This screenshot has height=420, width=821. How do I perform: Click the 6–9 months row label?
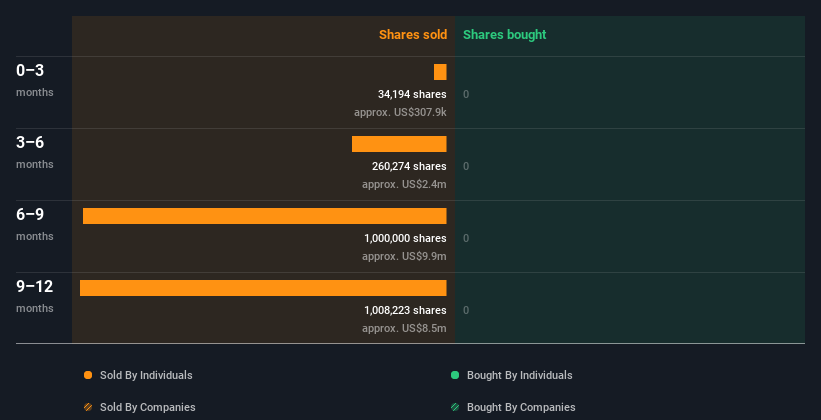35,224
